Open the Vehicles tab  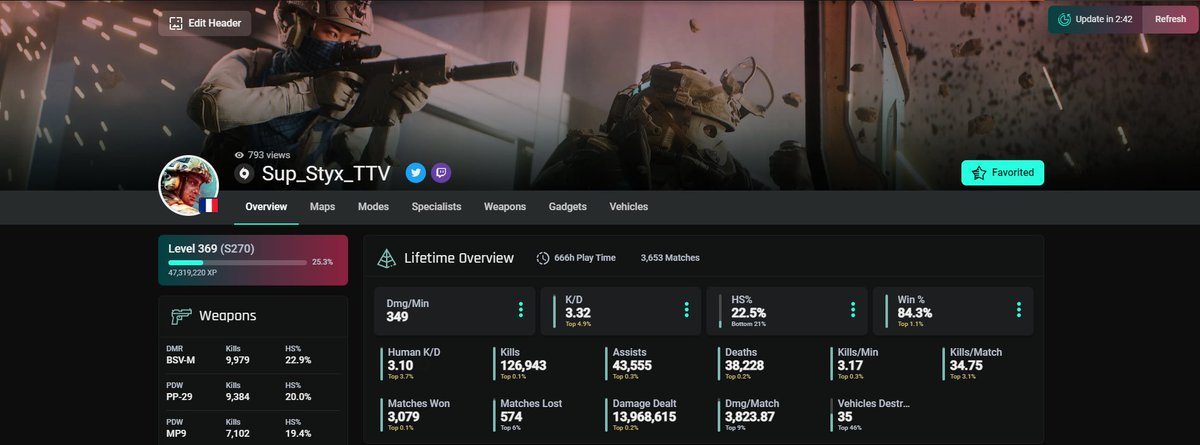(628, 207)
